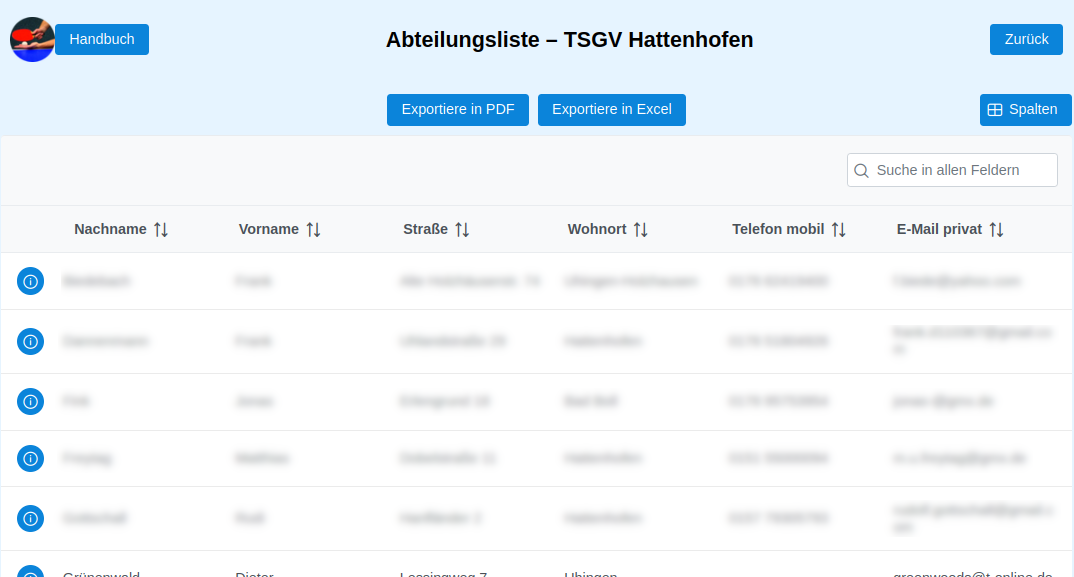Click the E-Mail privat header text
Viewport: 1074px width, 577px height.
click(x=939, y=229)
